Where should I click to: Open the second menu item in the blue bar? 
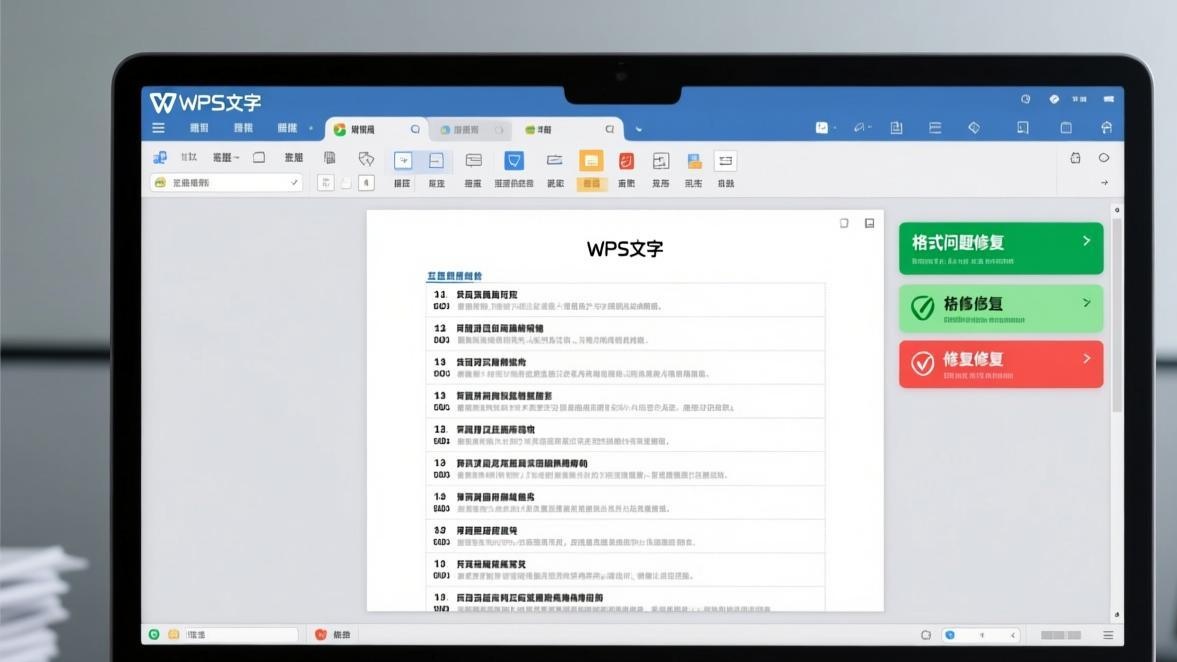[243, 128]
